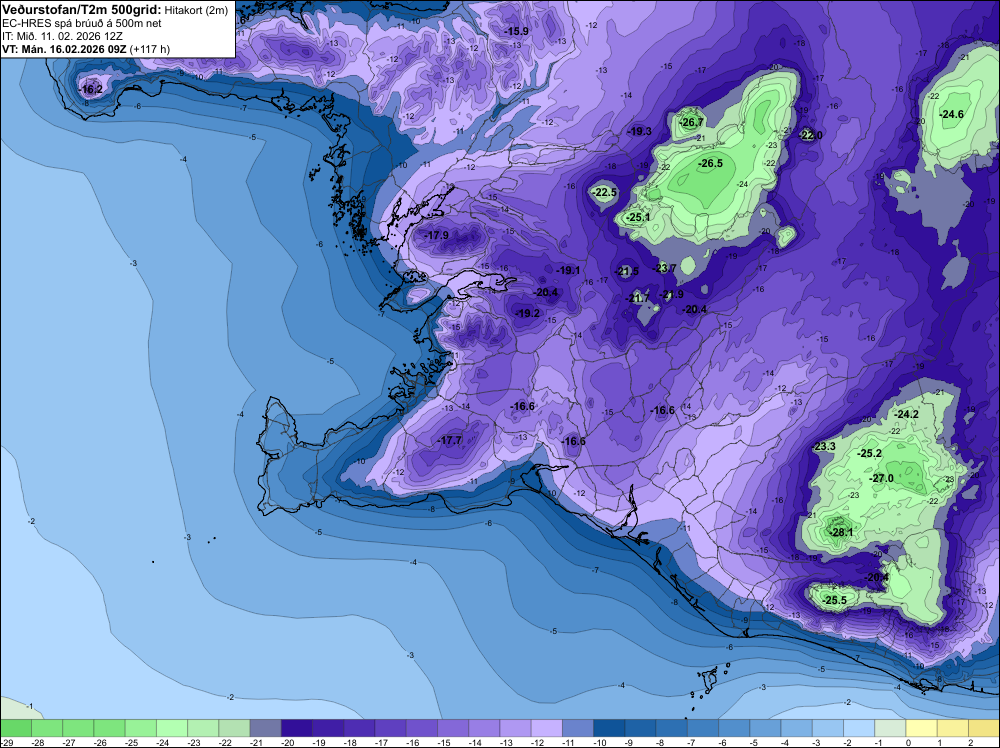Click the -22.0 temperature label

click(811, 135)
